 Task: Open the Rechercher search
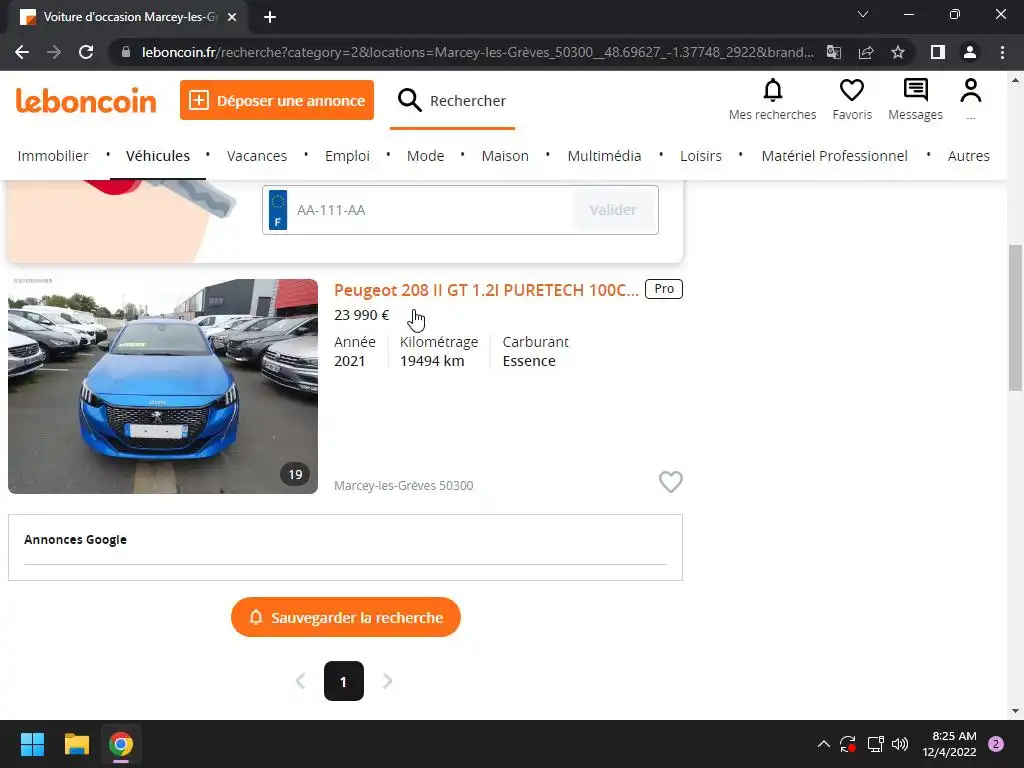pyautogui.click(x=452, y=101)
